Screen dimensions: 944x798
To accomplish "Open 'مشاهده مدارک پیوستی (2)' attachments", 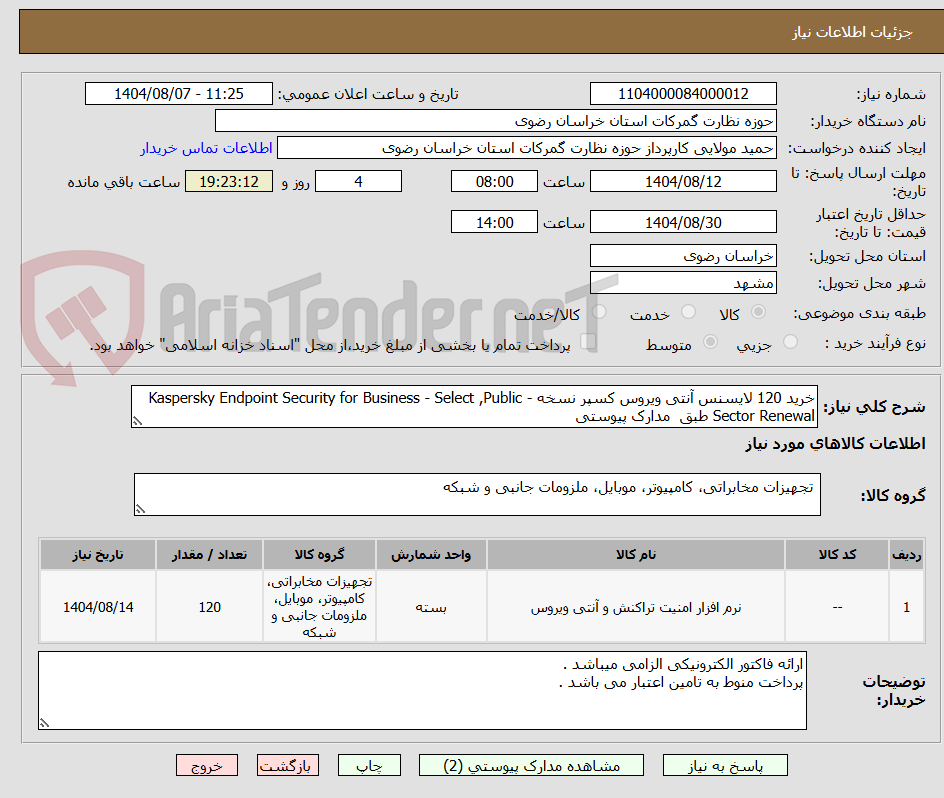I will pyautogui.click(x=531, y=765).
